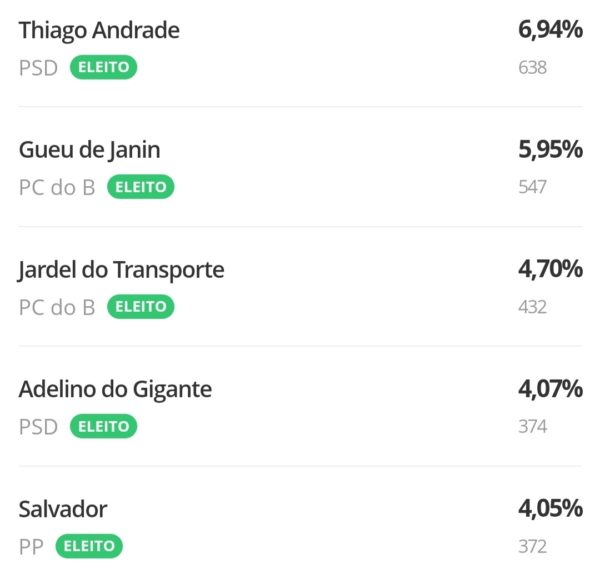Click ELEITO badge under Gueu de Janin

[140, 187]
